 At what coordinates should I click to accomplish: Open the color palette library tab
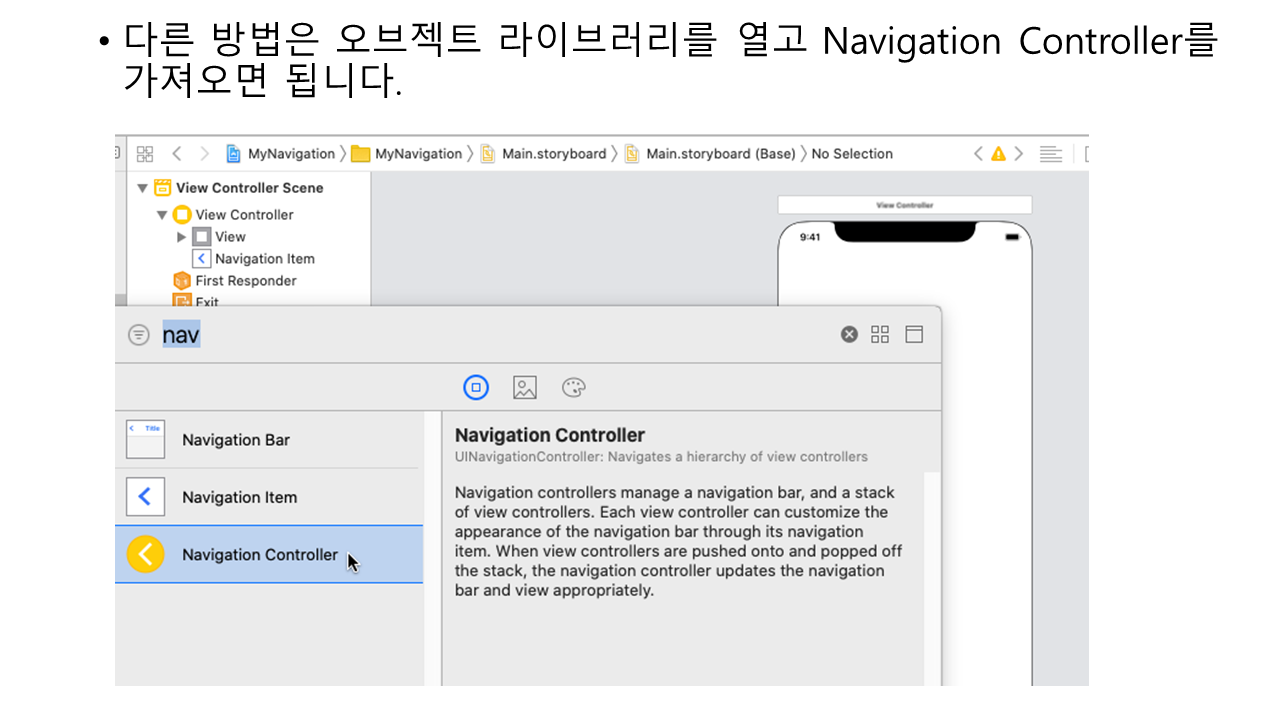[x=574, y=388]
